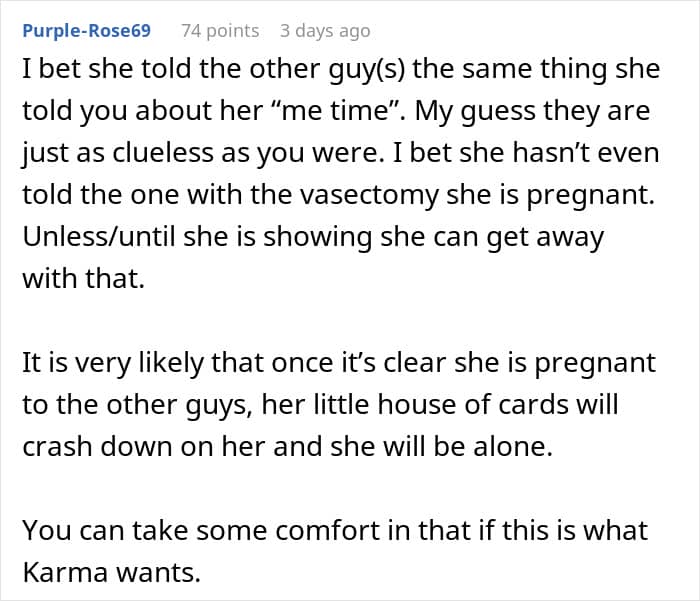Click the short line reading "with that."

pyautogui.click(x=84, y=280)
